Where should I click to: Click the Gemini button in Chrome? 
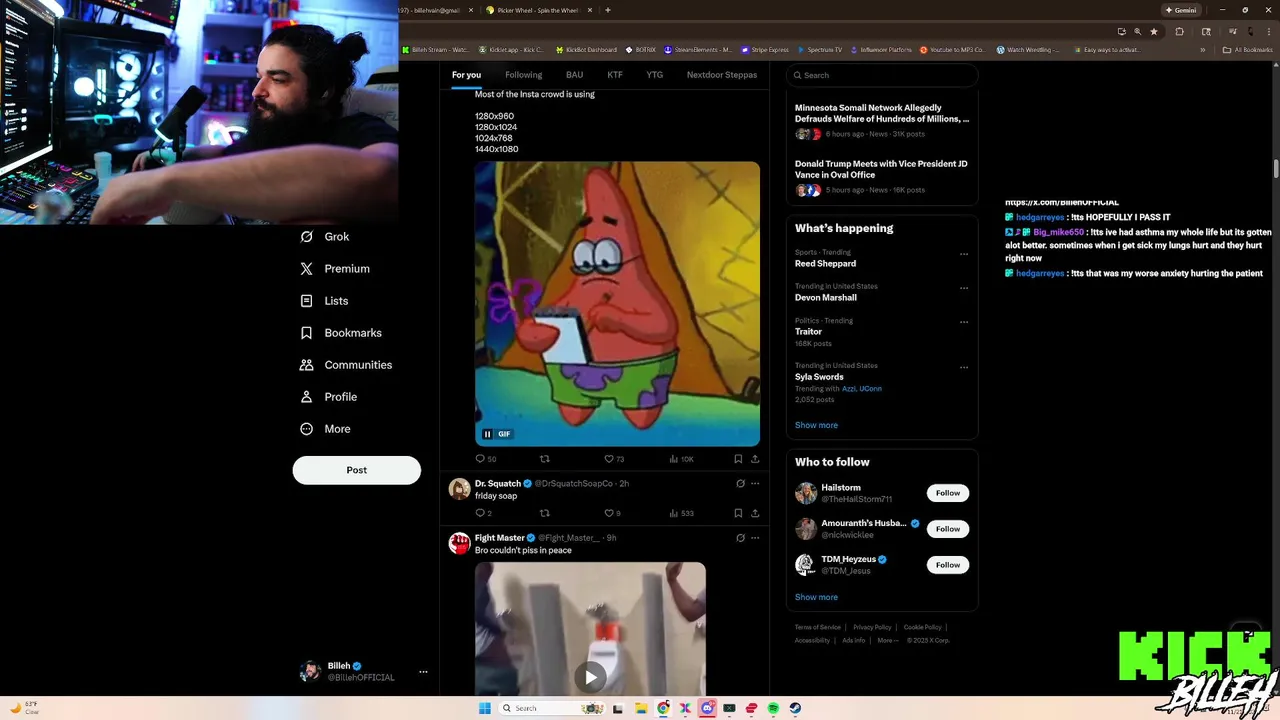1180,10
